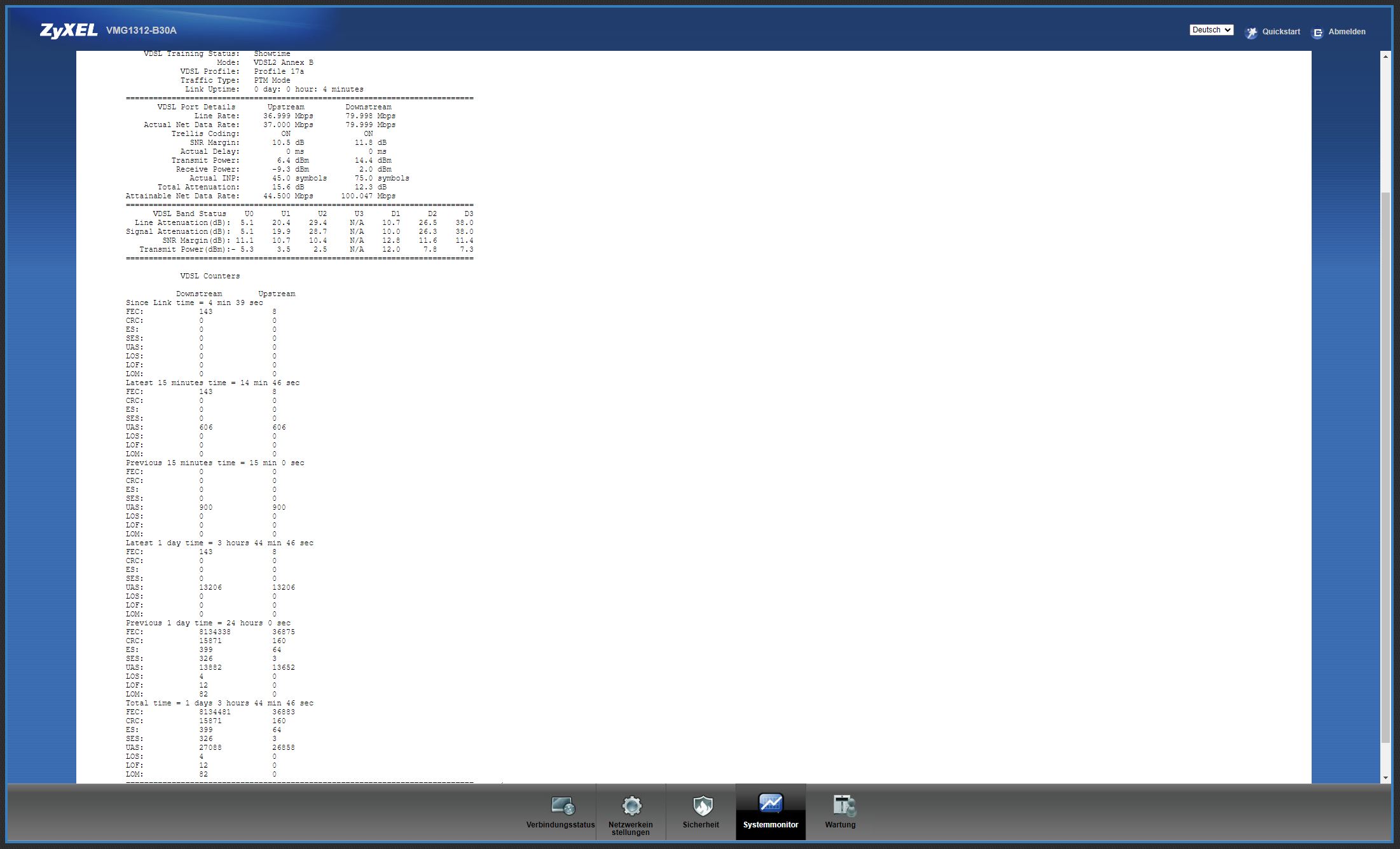Log out via Abmelden text link
The width and height of the screenshot is (1400, 849).
pos(1347,32)
